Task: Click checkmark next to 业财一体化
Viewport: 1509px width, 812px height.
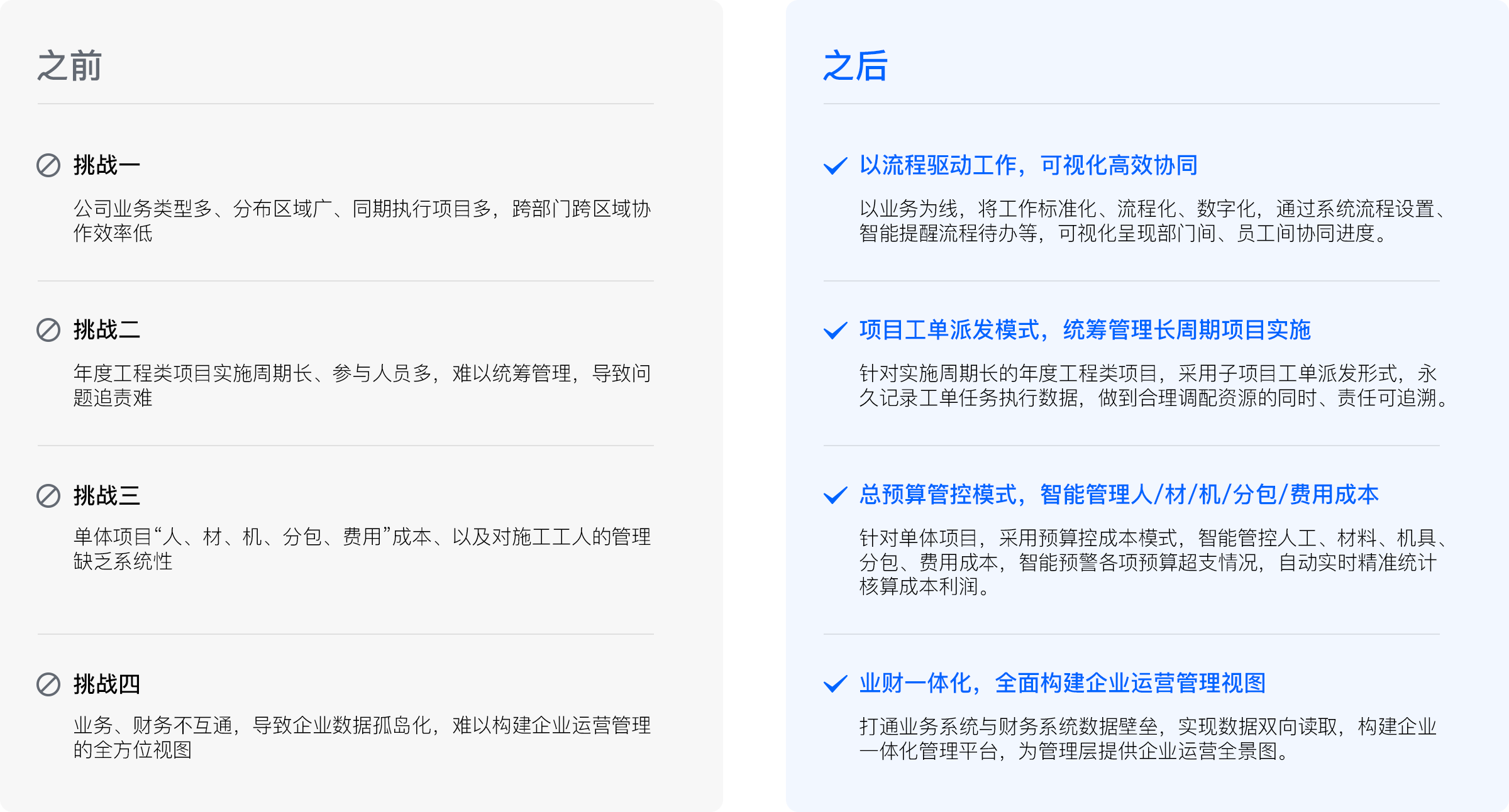Action: coord(835,684)
